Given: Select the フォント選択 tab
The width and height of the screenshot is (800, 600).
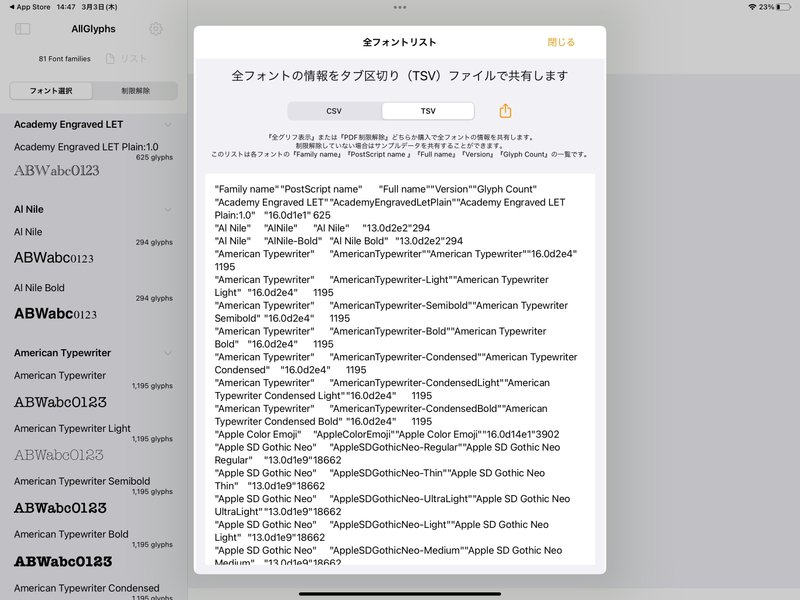Looking at the screenshot, I should click(x=51, y=91).
